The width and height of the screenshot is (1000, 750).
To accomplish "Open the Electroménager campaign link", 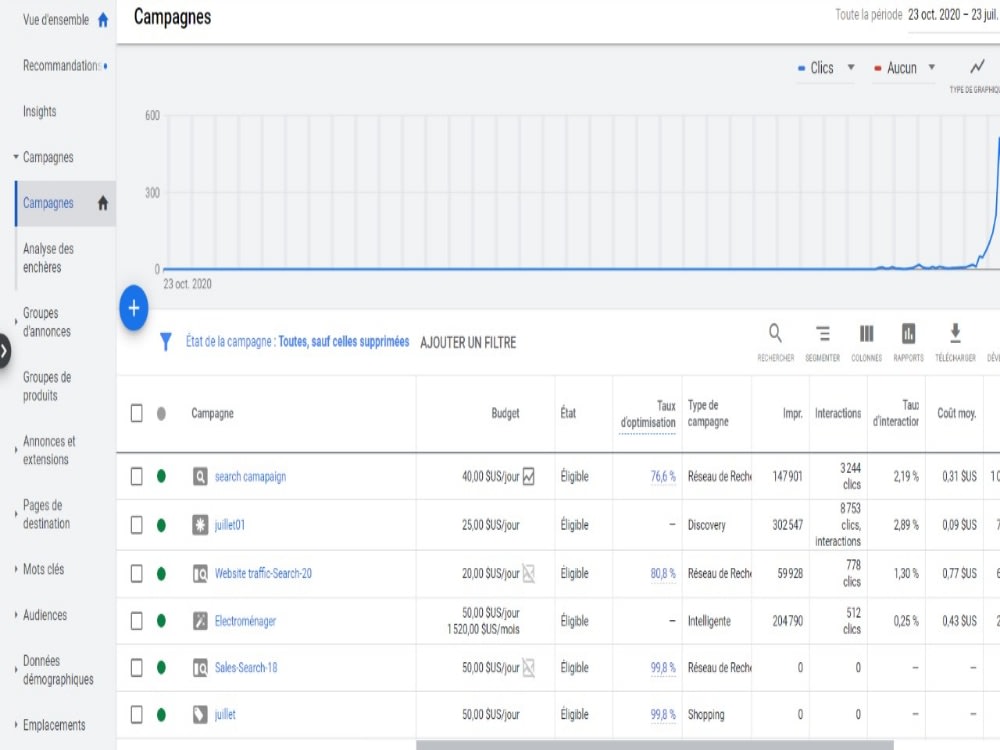I will [245, 621].
